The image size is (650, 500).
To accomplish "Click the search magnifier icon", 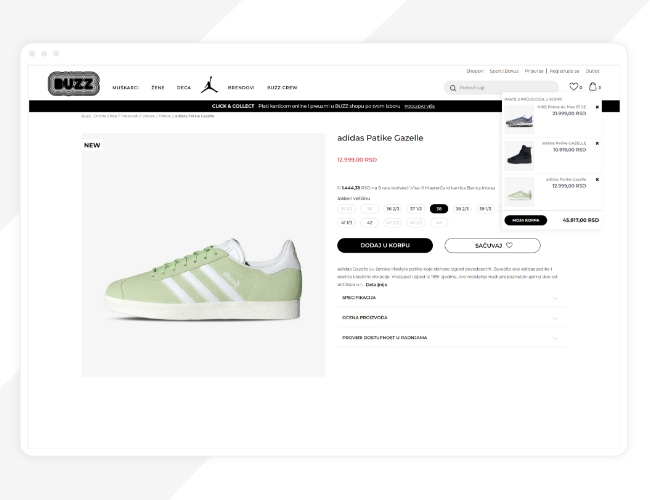I will point(453,88).
